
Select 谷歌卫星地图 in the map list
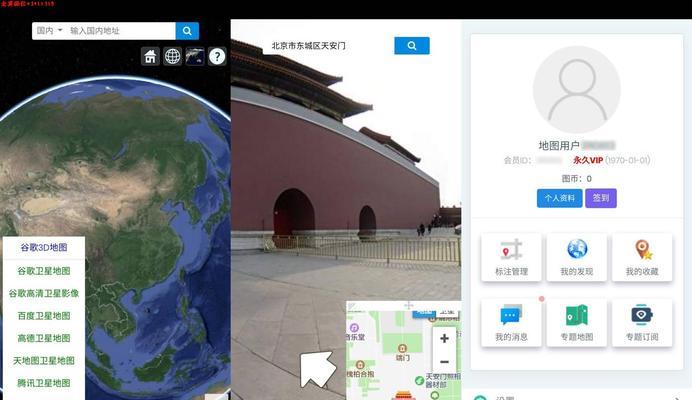(x=44, y=271)
